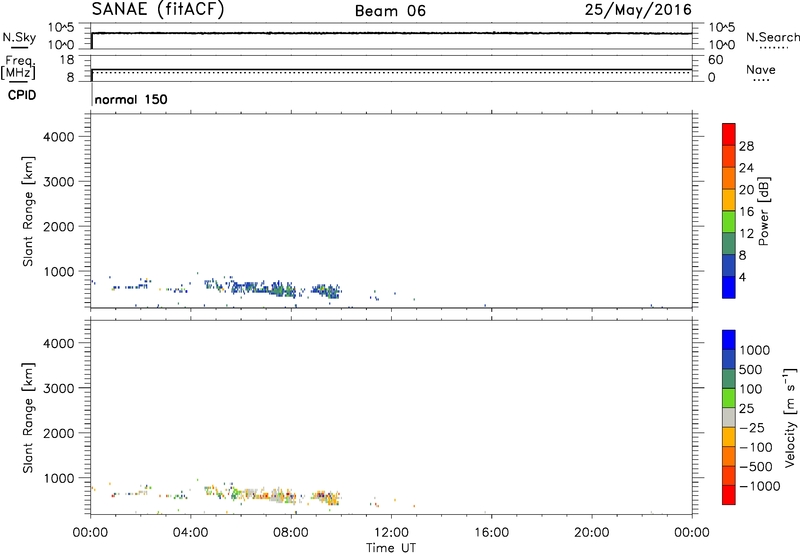Select the "Time UT" axis title

click(x=391, y=548)
